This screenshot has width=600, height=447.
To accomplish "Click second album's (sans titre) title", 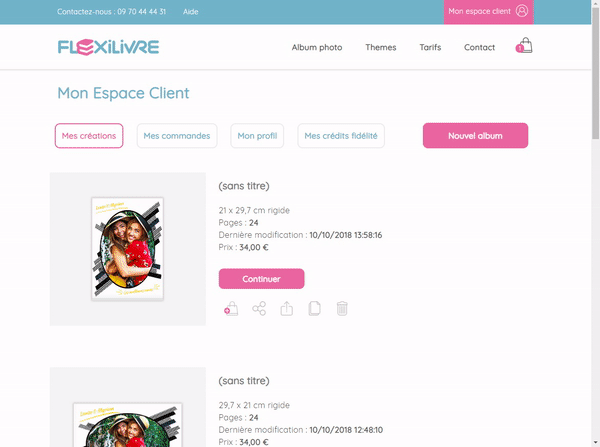I will tap(244, 381).
